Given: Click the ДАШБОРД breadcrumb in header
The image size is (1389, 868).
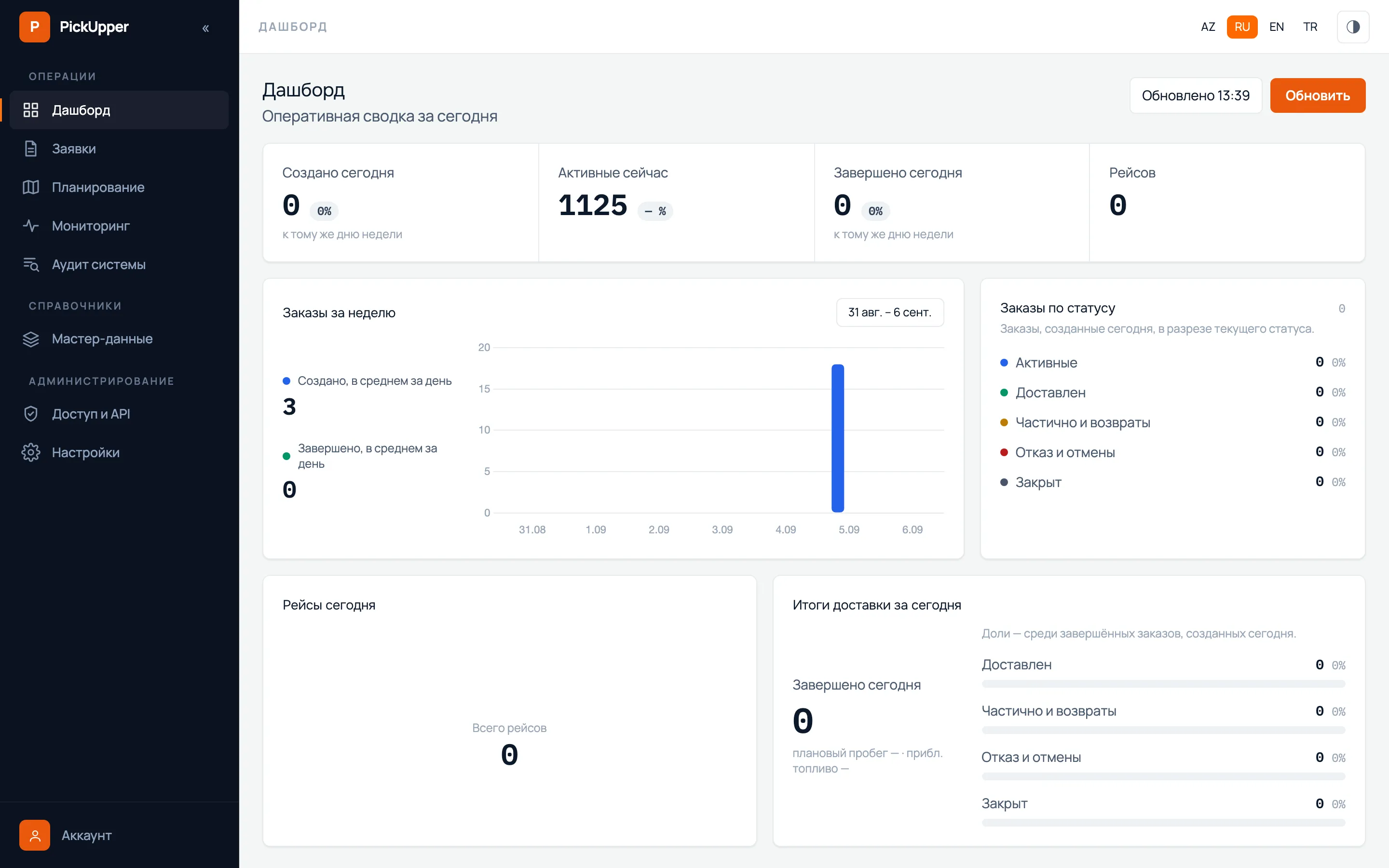Looking at the screenshot, I should 293,27.
